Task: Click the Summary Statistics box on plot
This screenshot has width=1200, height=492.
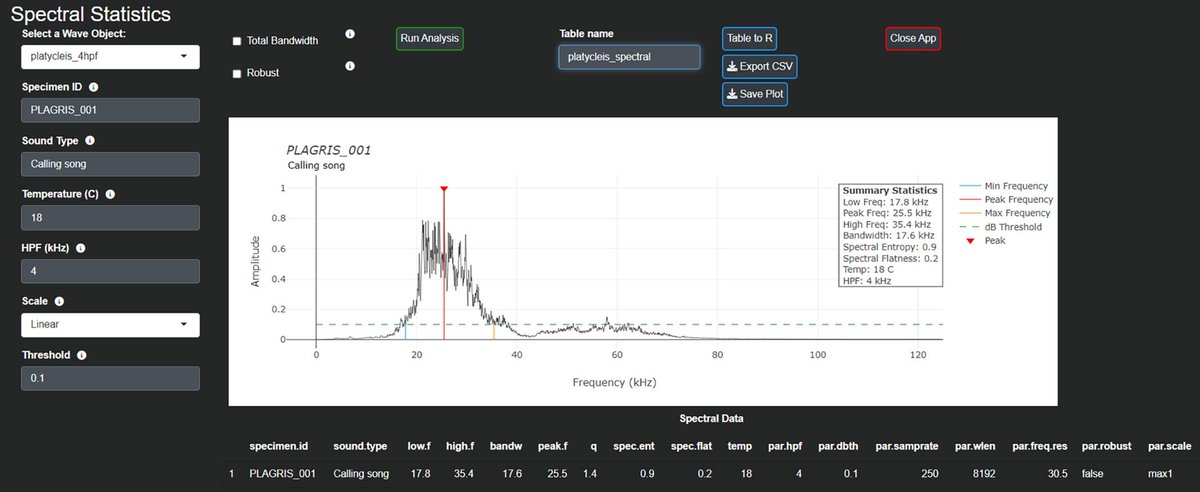Action: pyautogui.click(x=890, y=235)
